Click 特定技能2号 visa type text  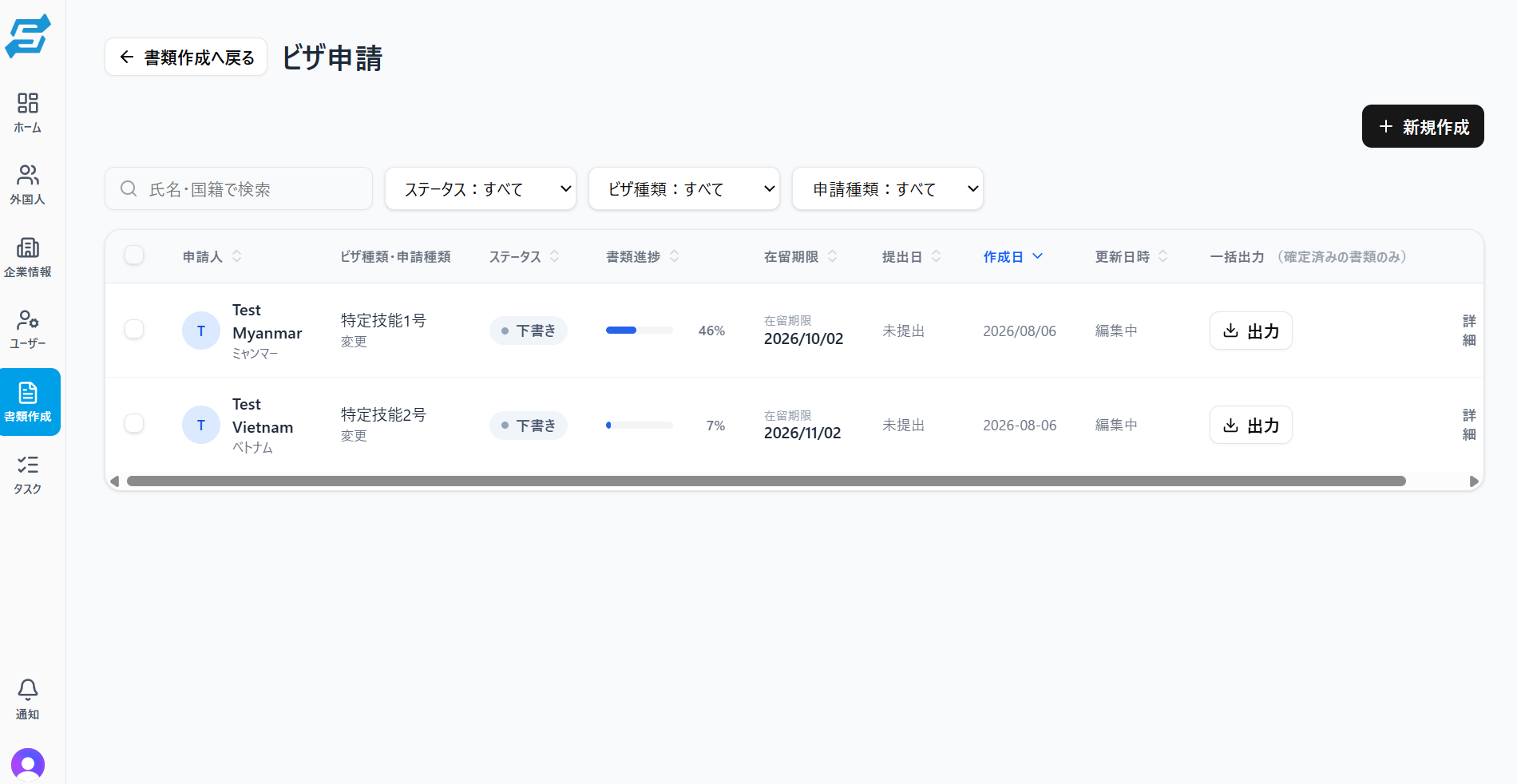coord(384,414)
